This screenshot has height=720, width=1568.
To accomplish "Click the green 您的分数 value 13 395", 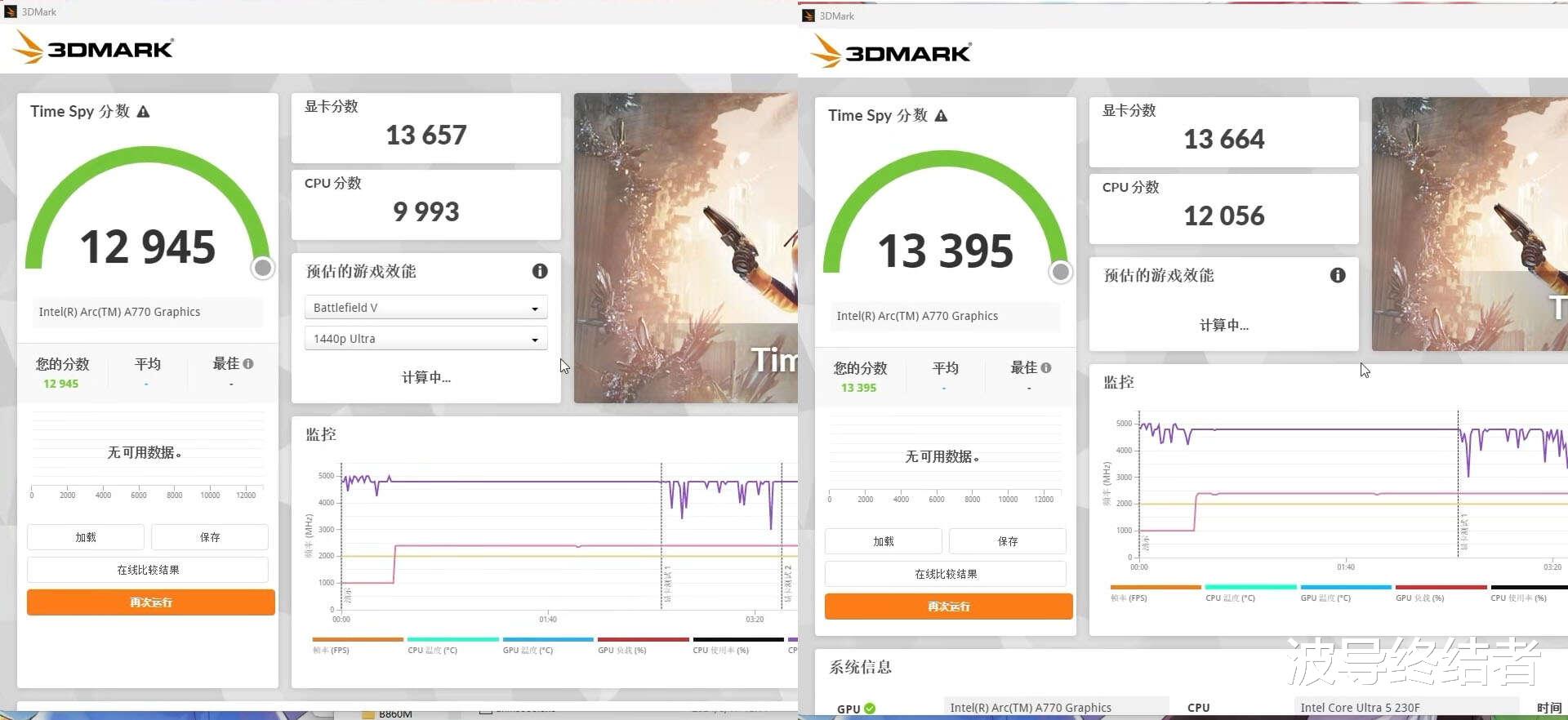I will tap(859, 388).
